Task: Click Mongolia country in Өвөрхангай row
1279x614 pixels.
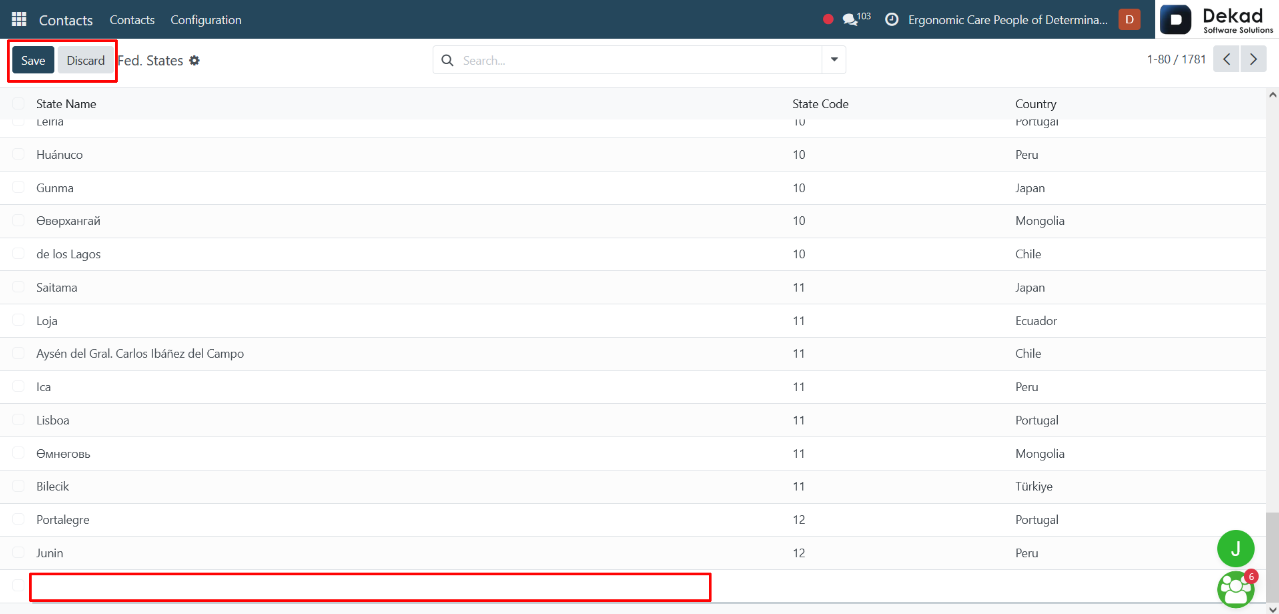Action: pos(1040,221)
